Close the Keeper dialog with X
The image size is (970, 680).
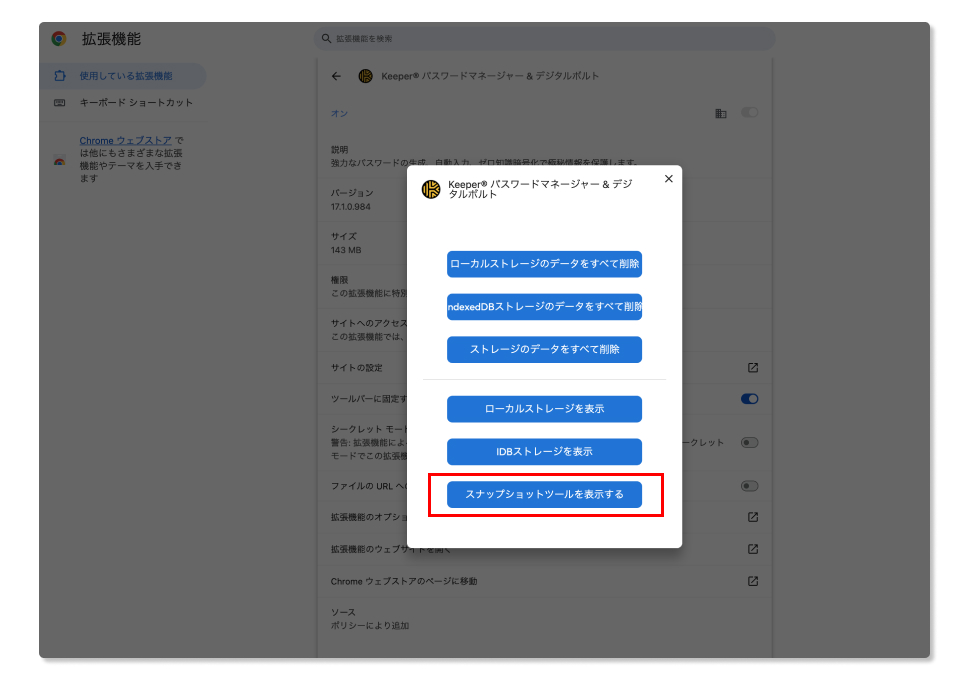(669, 179)
